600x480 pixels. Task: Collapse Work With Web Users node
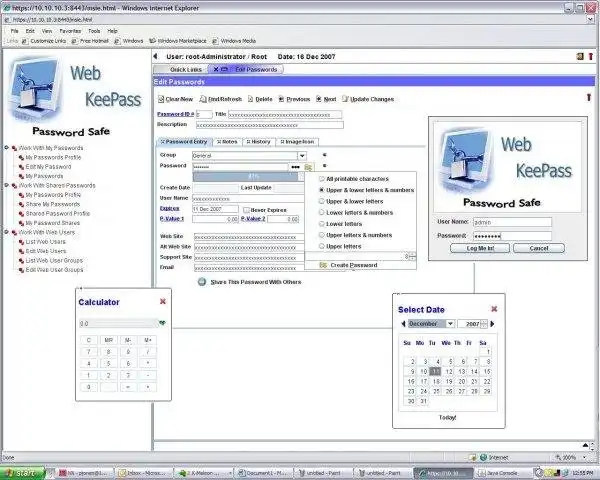tap(6, 232)
